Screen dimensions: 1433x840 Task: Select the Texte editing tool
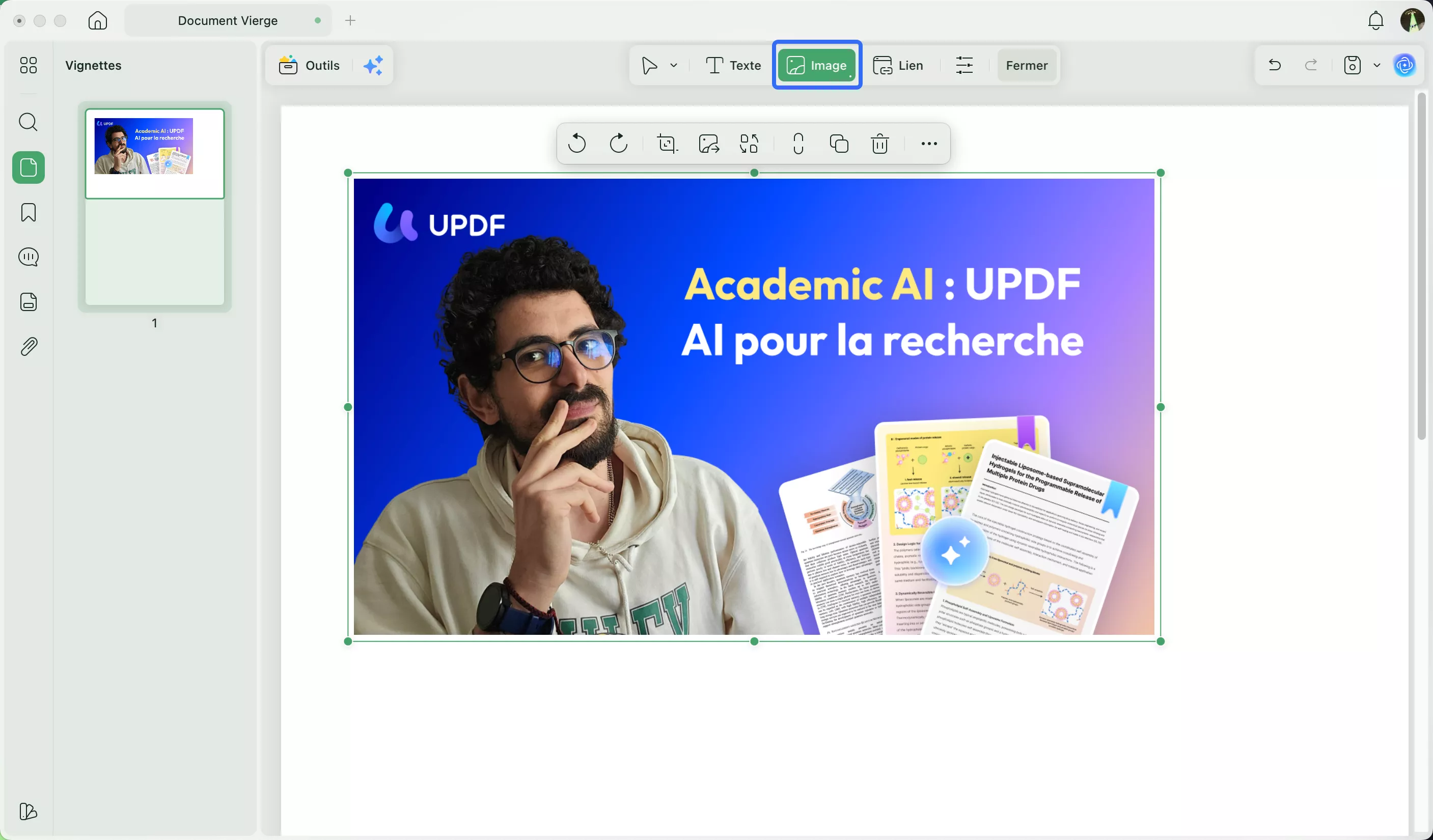click(732, 65)
